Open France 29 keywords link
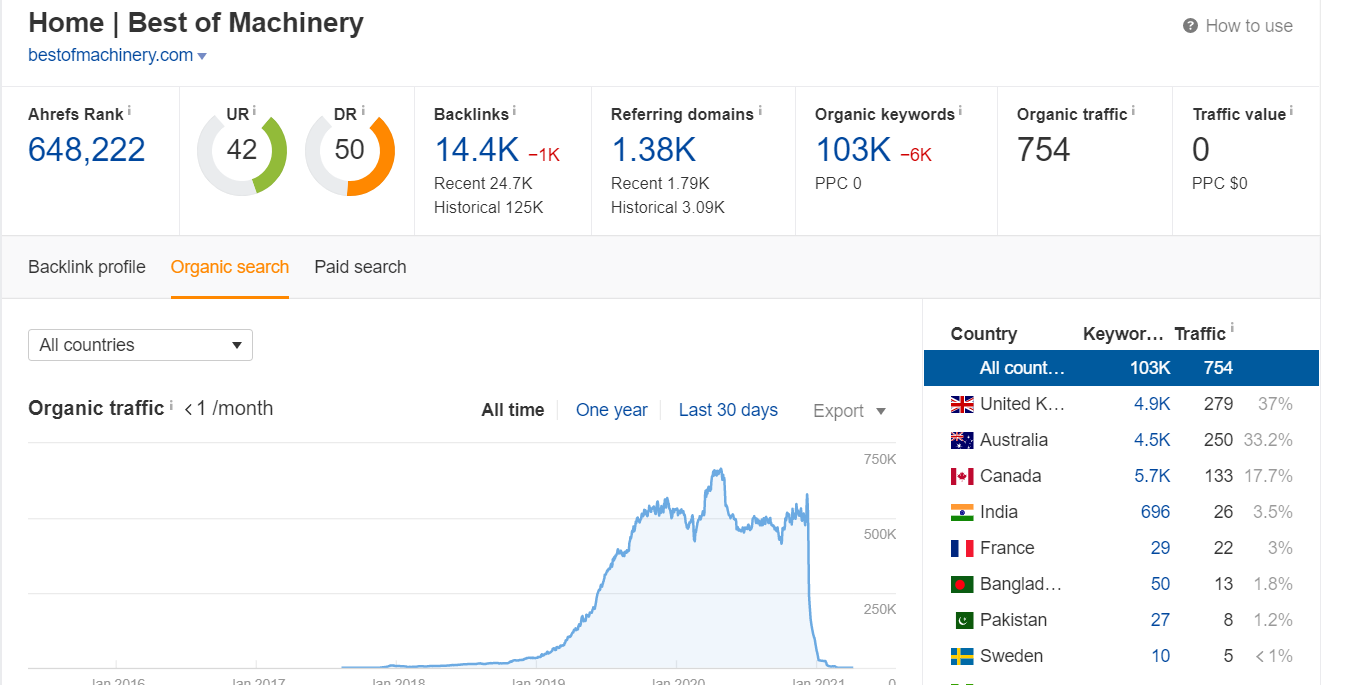This screenshot has height=685, width=1364. tap(1160, 548)
